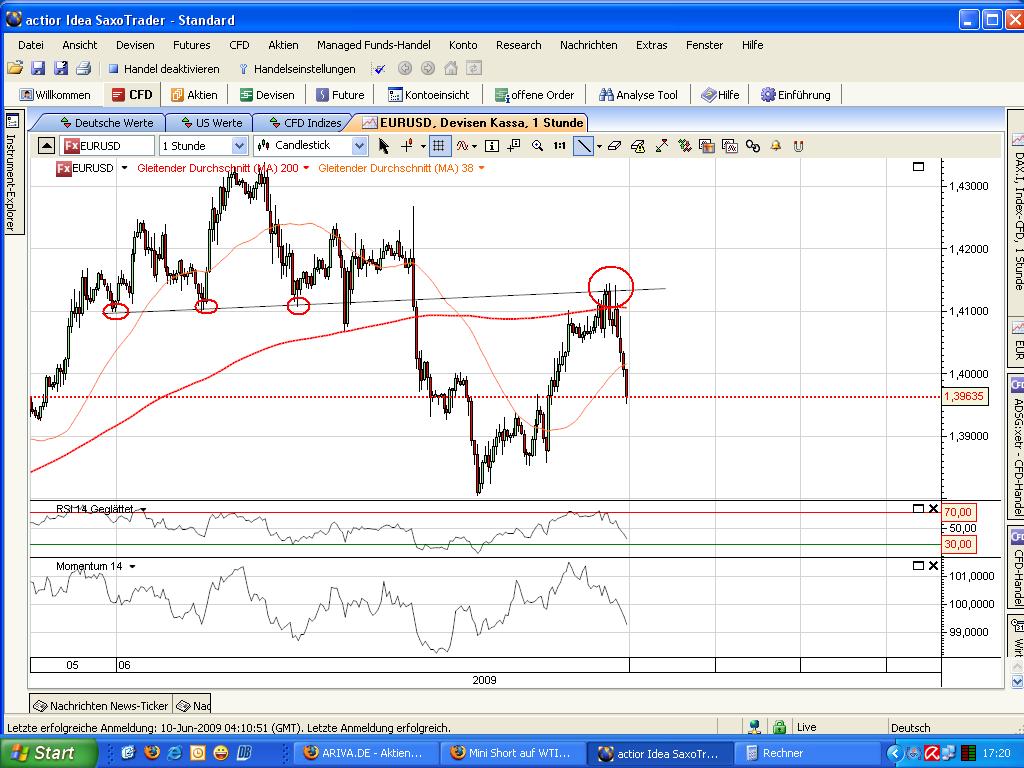
Task: Activate the crosshair cursor tool
Action: [x=405, y=146]
